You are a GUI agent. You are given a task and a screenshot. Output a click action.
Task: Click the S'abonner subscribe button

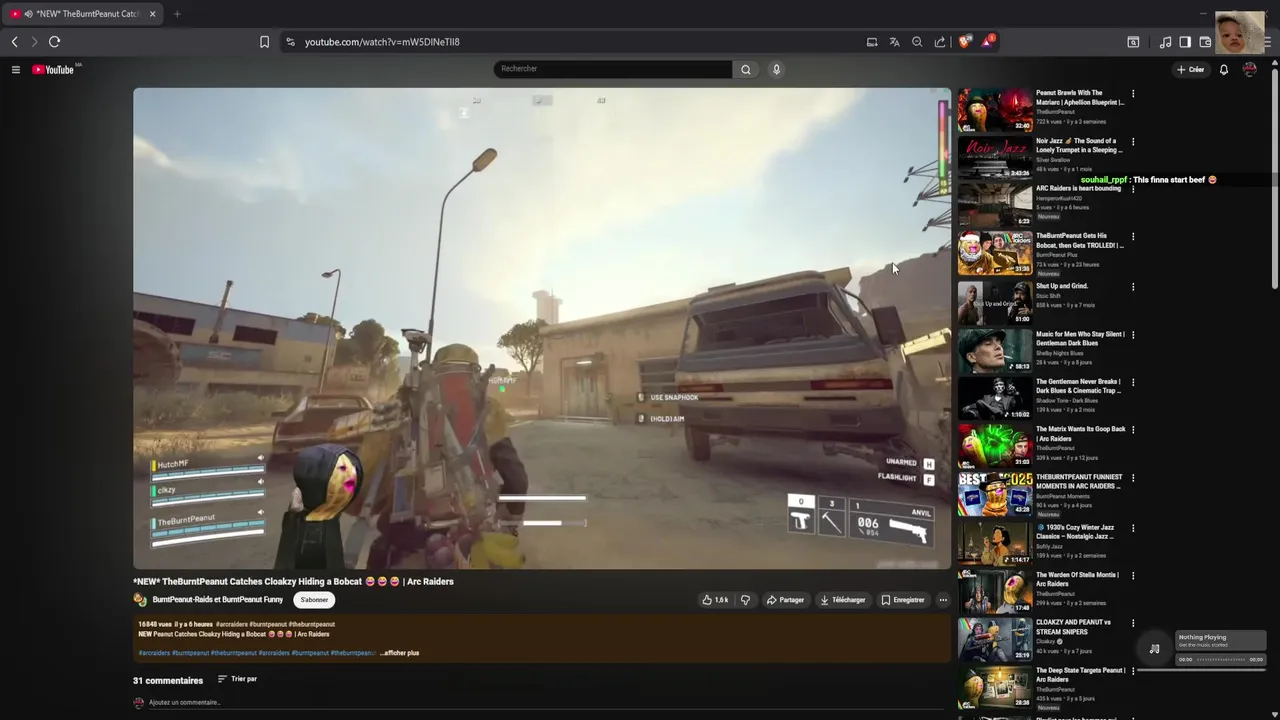314,600
